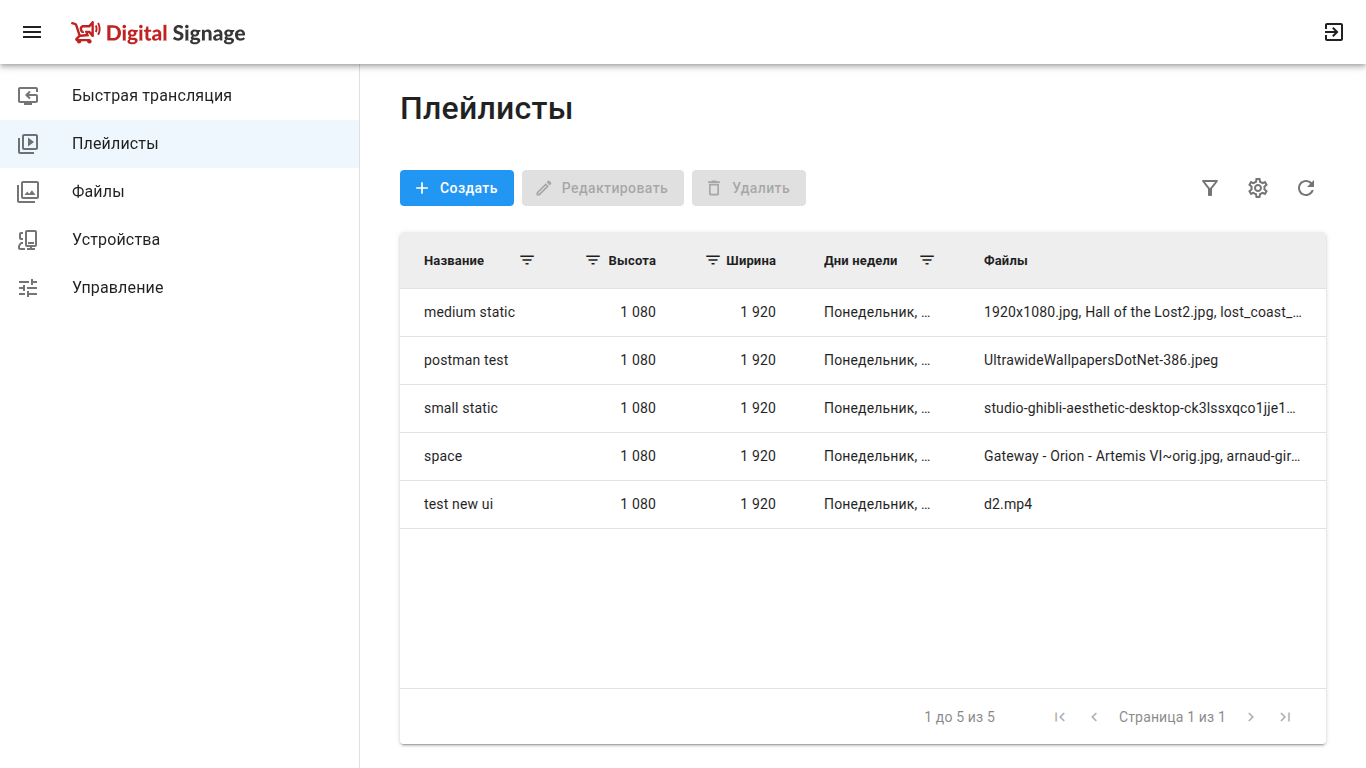Open the Название column filter menu
The height and width of the screenshot is (768, 1366).
click(527, 260)
